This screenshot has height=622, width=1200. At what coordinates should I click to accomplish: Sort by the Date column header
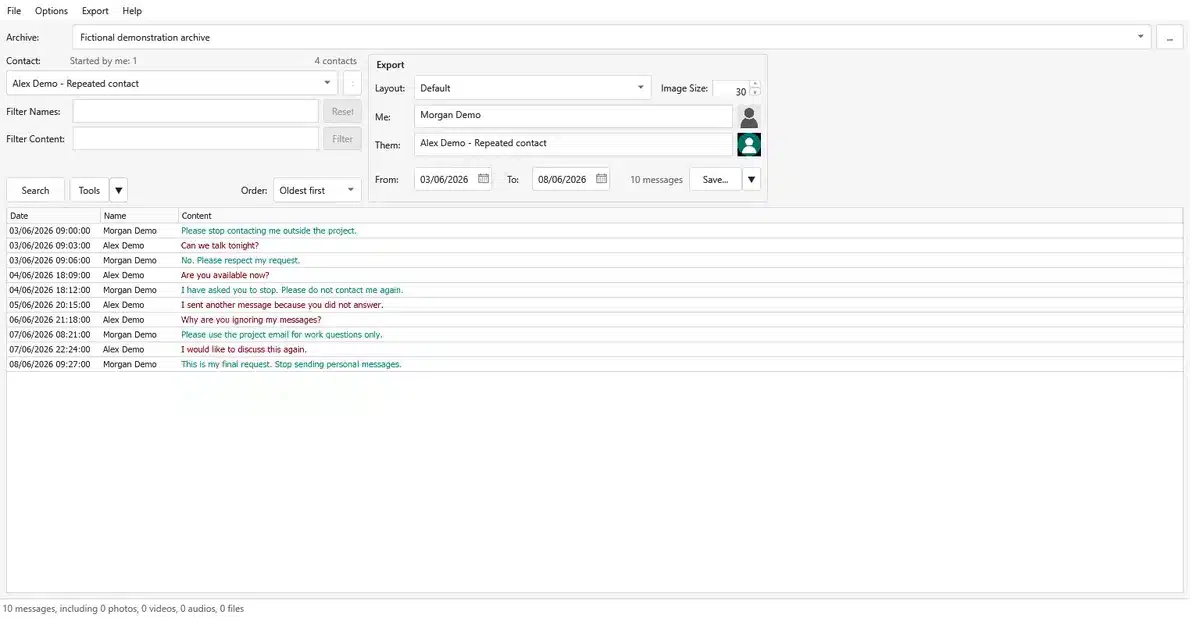[x=54, y=216]
